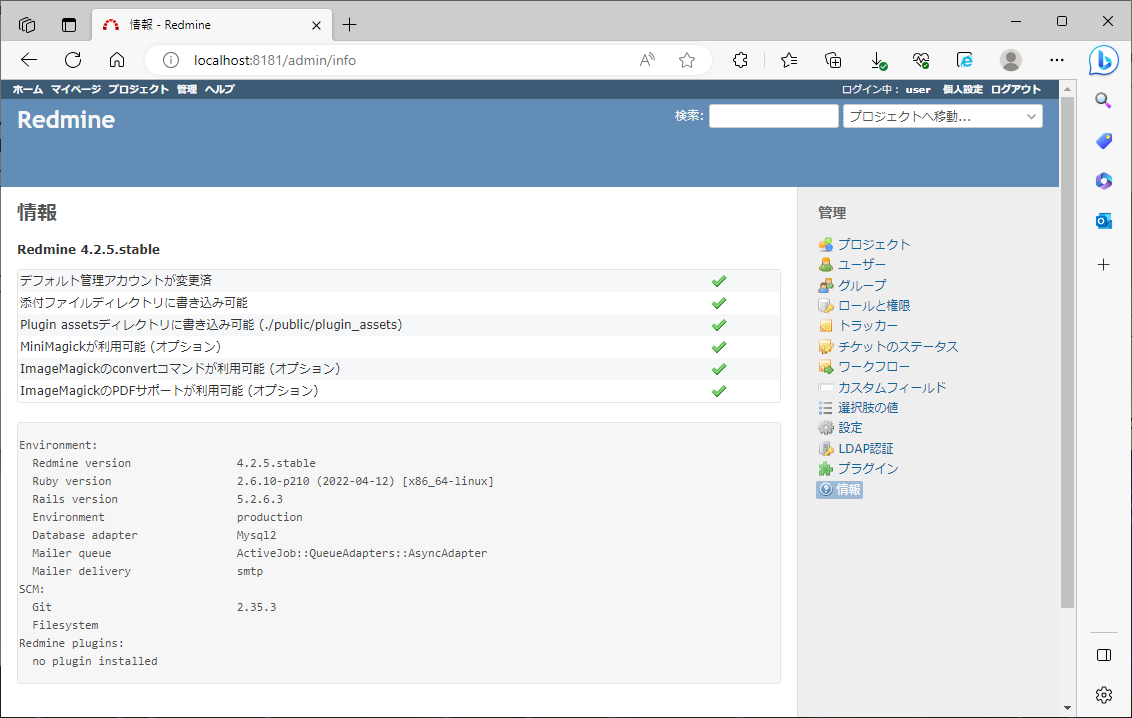Open マイページ in top menu
The height and width of the screenshot is (718, 1132).
(x=76, y=89)
